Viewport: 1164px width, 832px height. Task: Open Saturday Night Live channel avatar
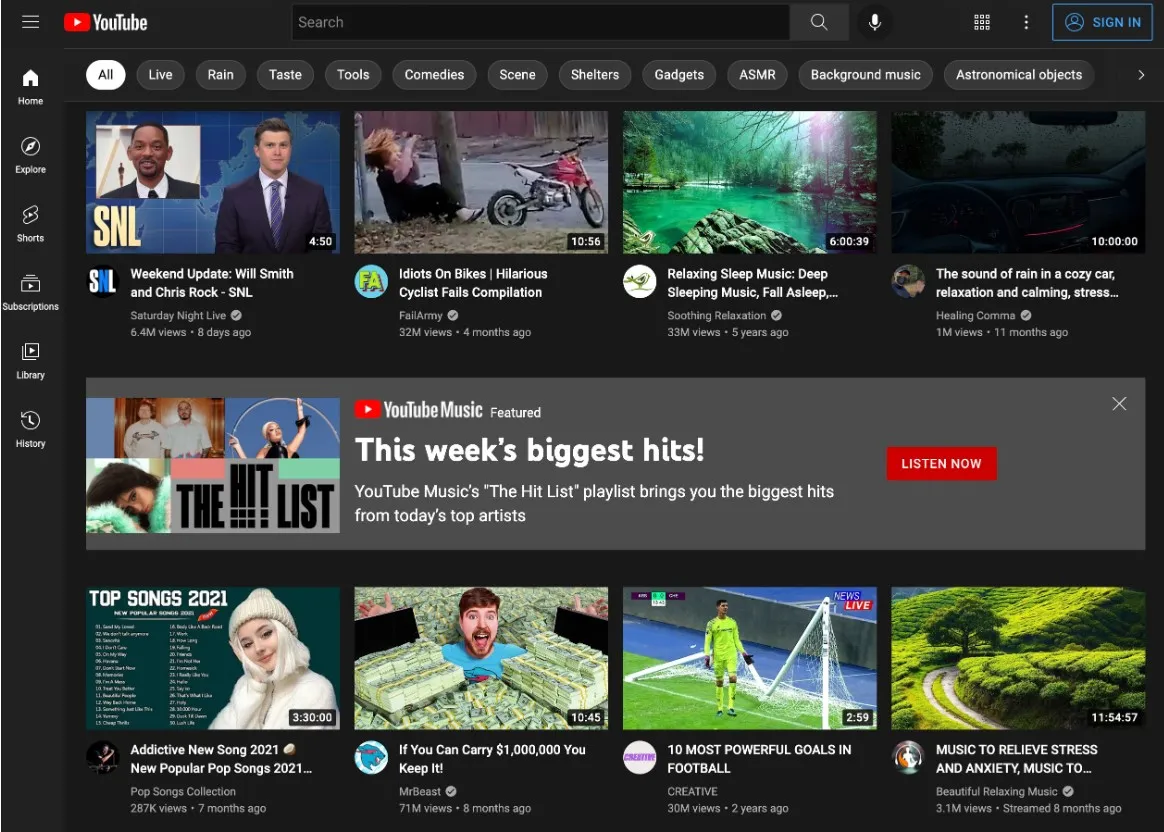(103, 282)
